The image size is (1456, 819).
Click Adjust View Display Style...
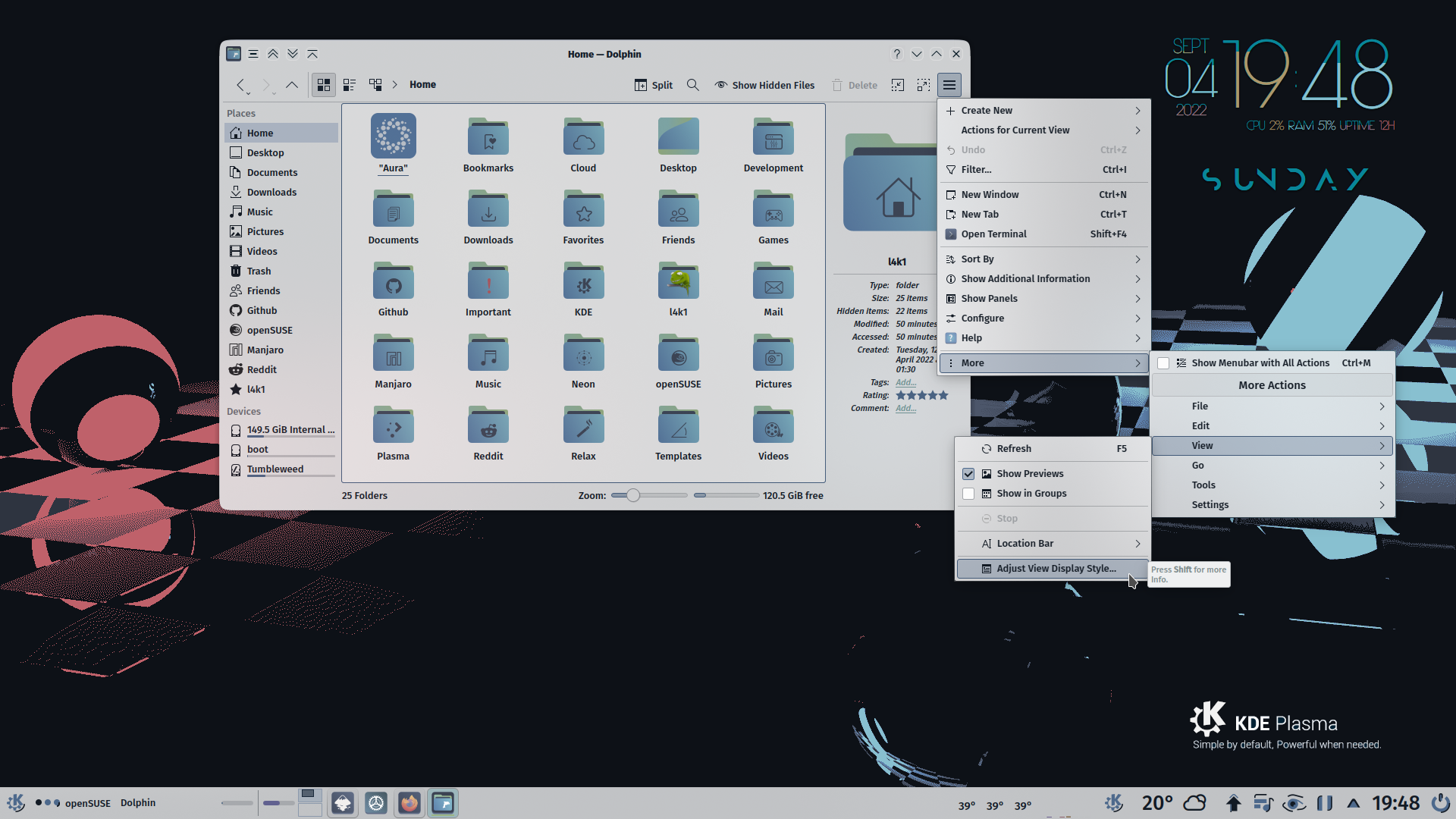[1053, 569]
